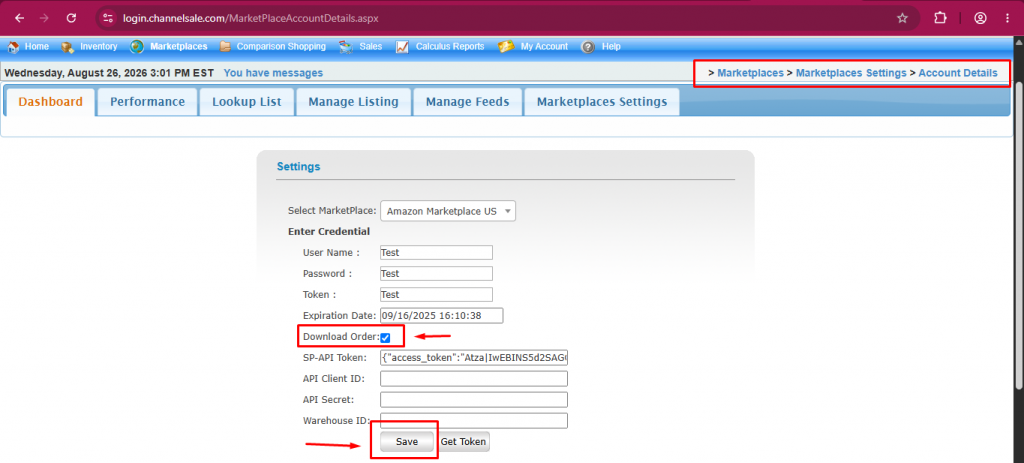Click the Help question mark icon
This screenshot has width=1024, height=463.
588,47
